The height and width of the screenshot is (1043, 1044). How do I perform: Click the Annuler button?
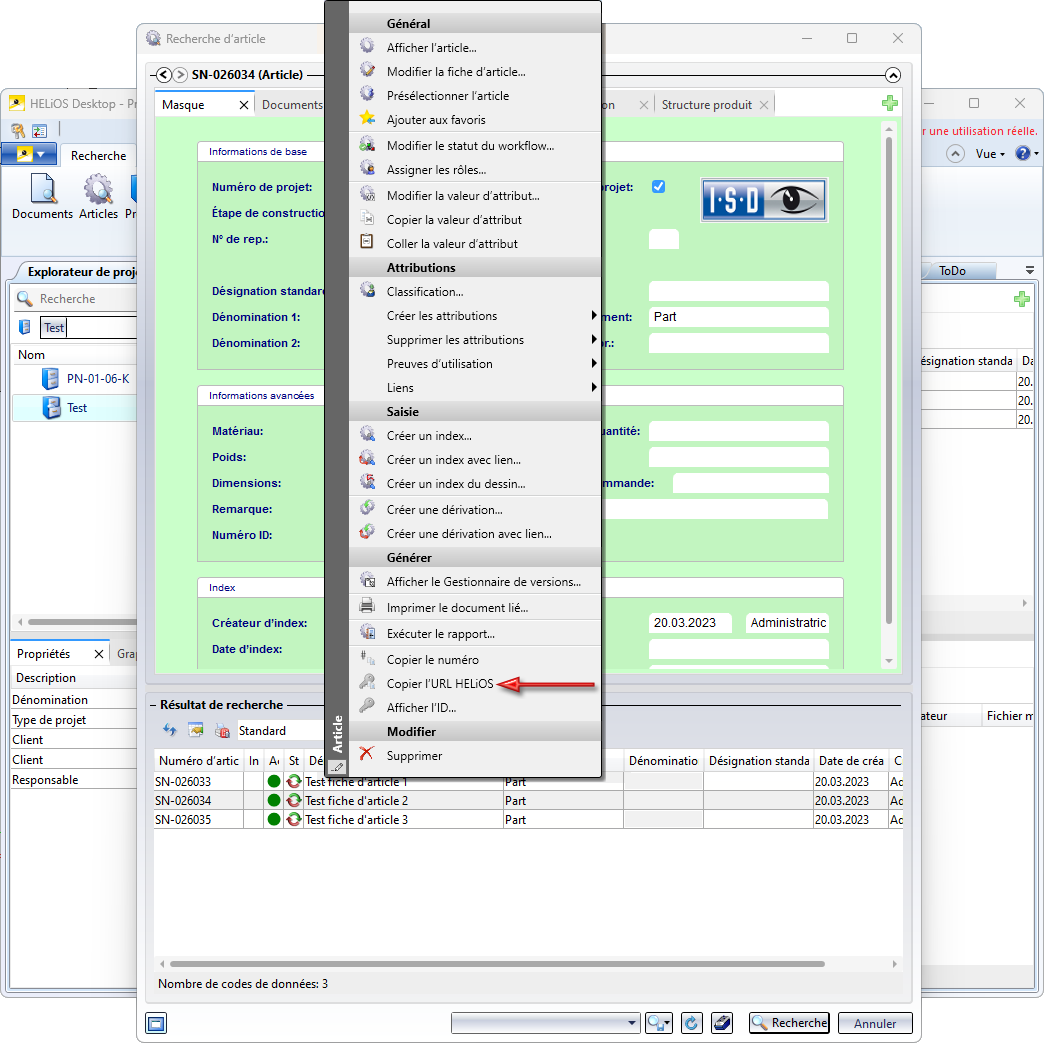click(x=875, y=1023)
